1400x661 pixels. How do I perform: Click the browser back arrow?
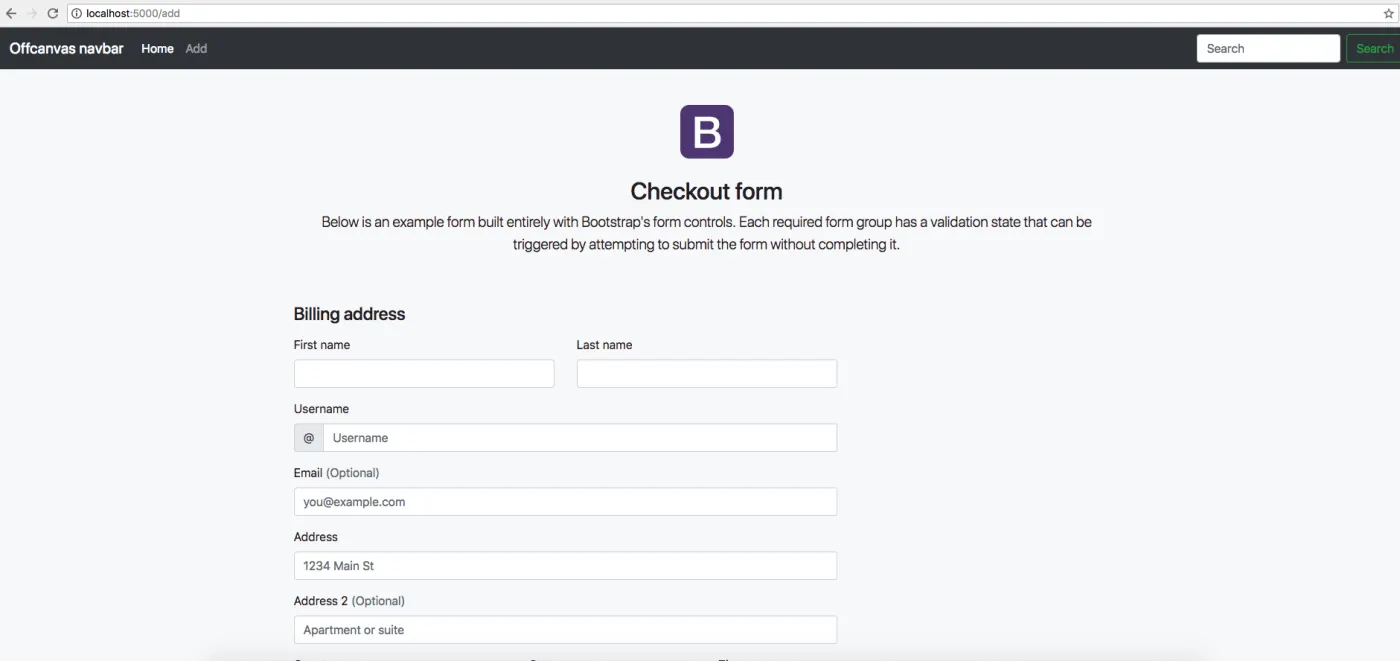tap(11, 14)
